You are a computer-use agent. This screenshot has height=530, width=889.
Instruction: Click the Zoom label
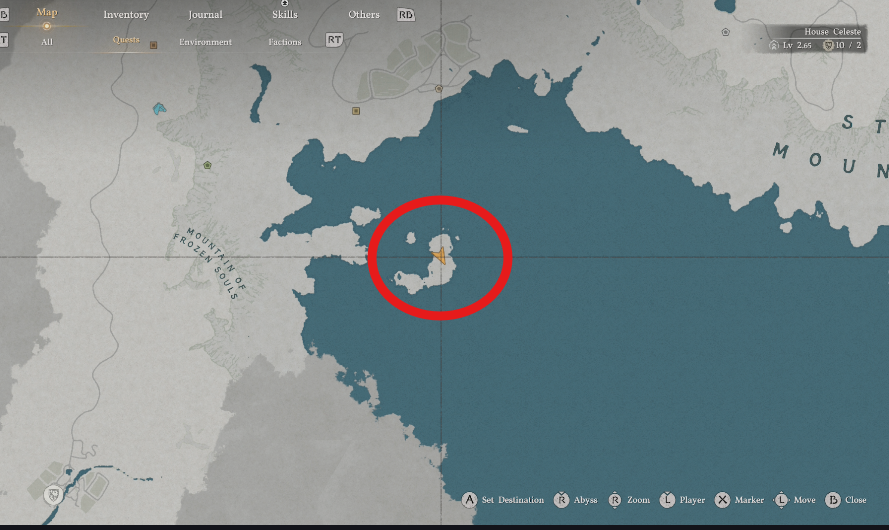[x=638, y=500]
